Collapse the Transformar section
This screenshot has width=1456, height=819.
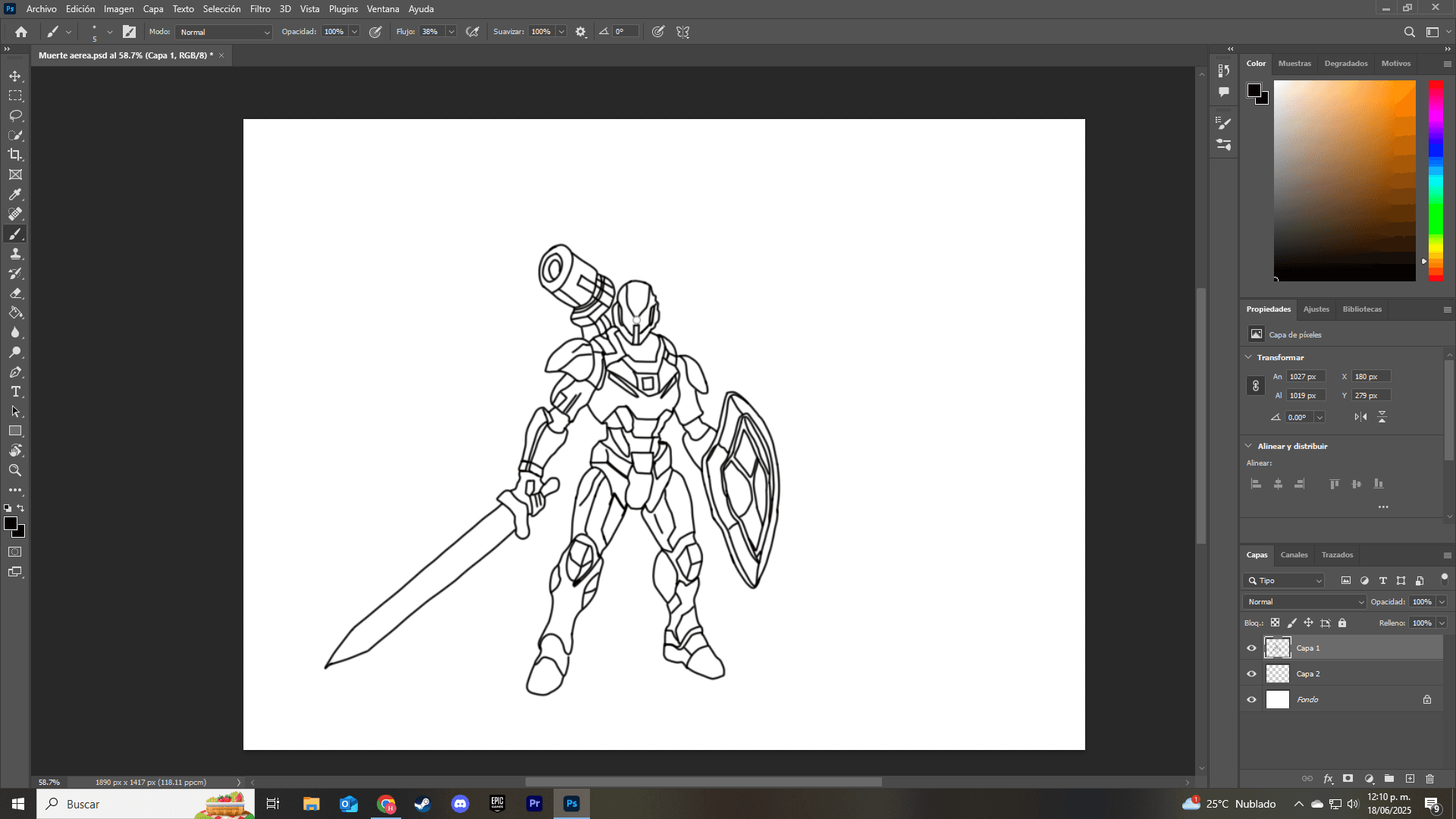pos(1249,357)
